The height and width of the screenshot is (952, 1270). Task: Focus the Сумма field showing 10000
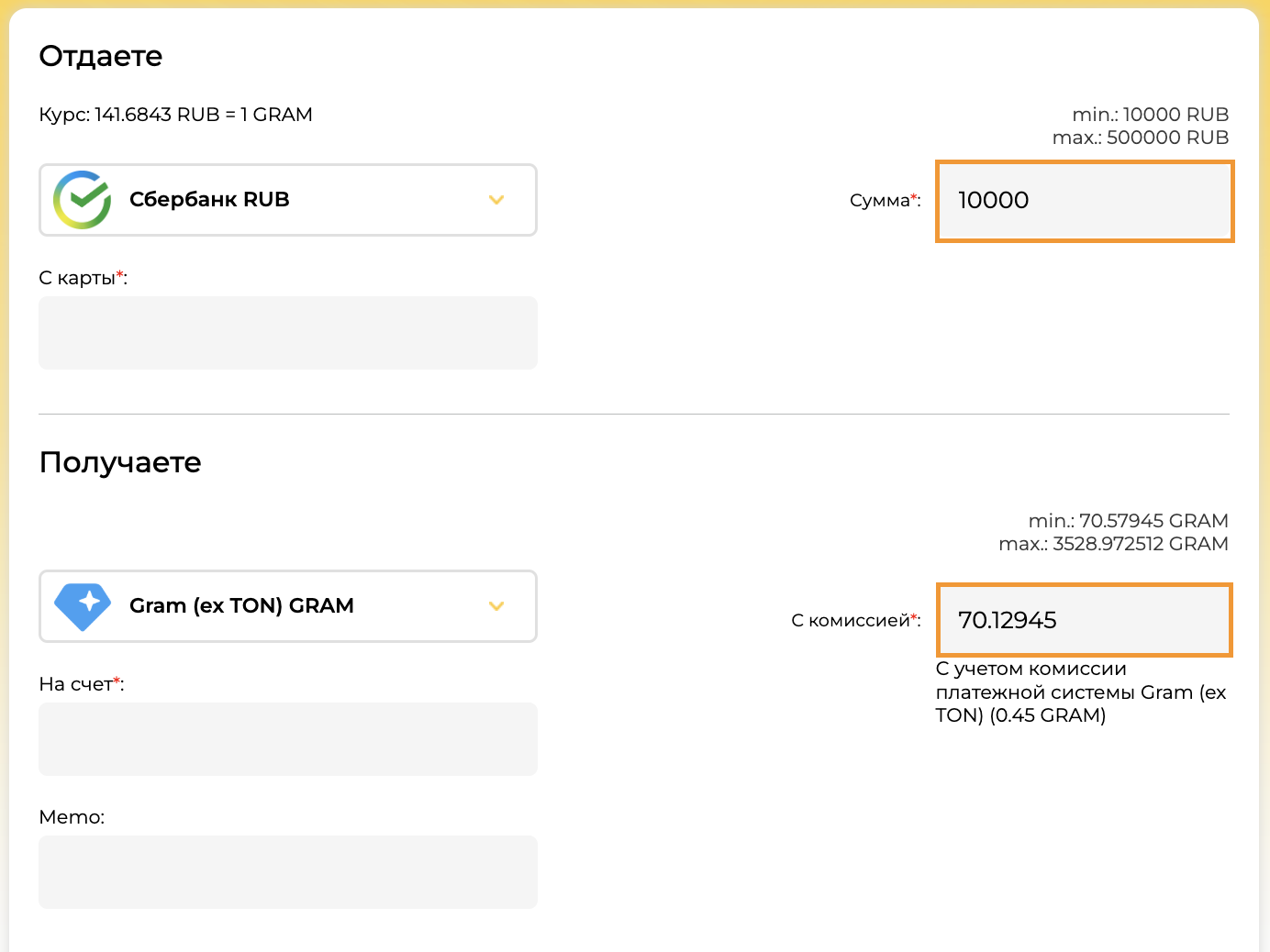click(1085, 201)
